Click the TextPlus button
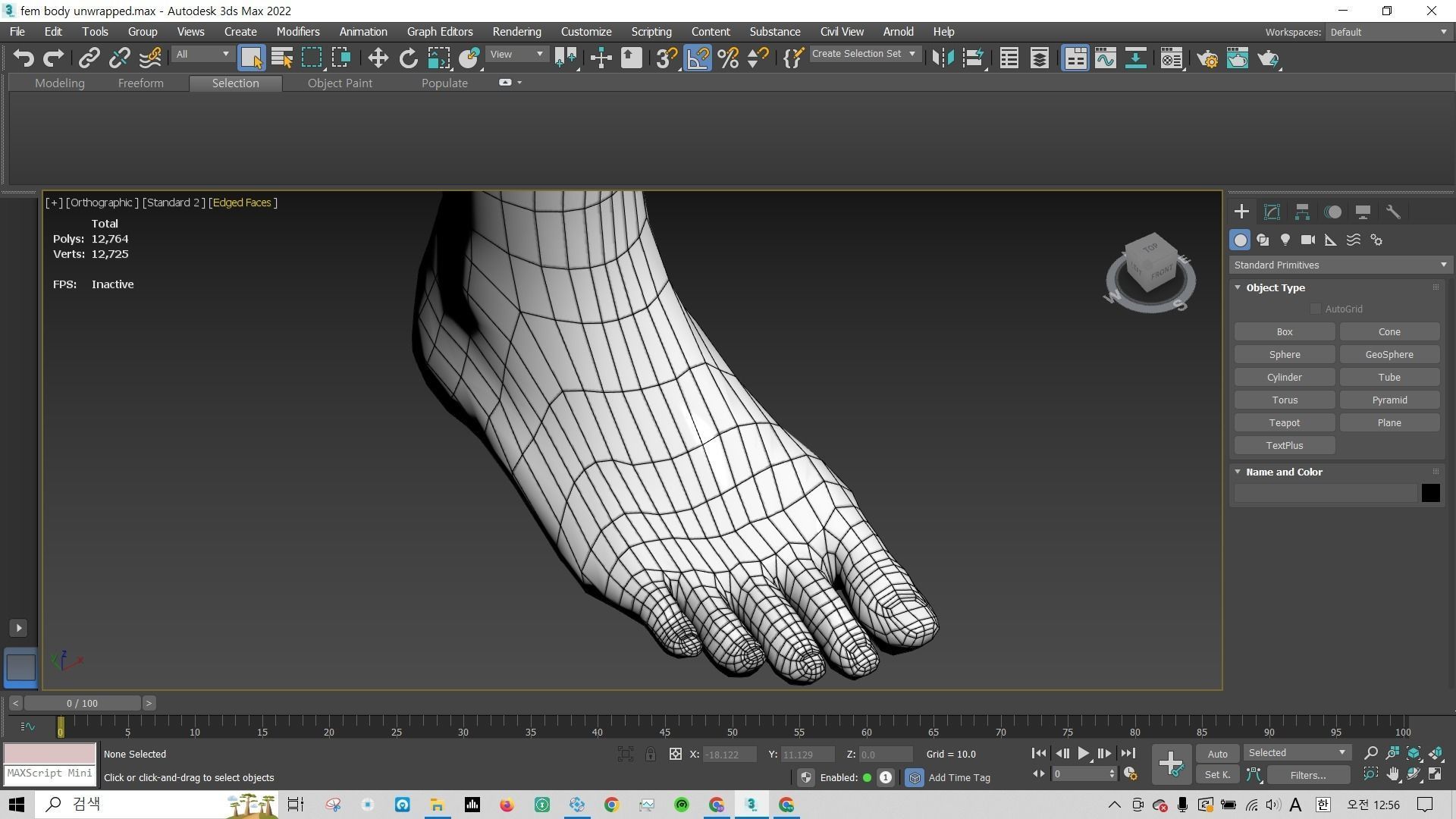Screen dimensions: 1456x819 pos(1285,445)
